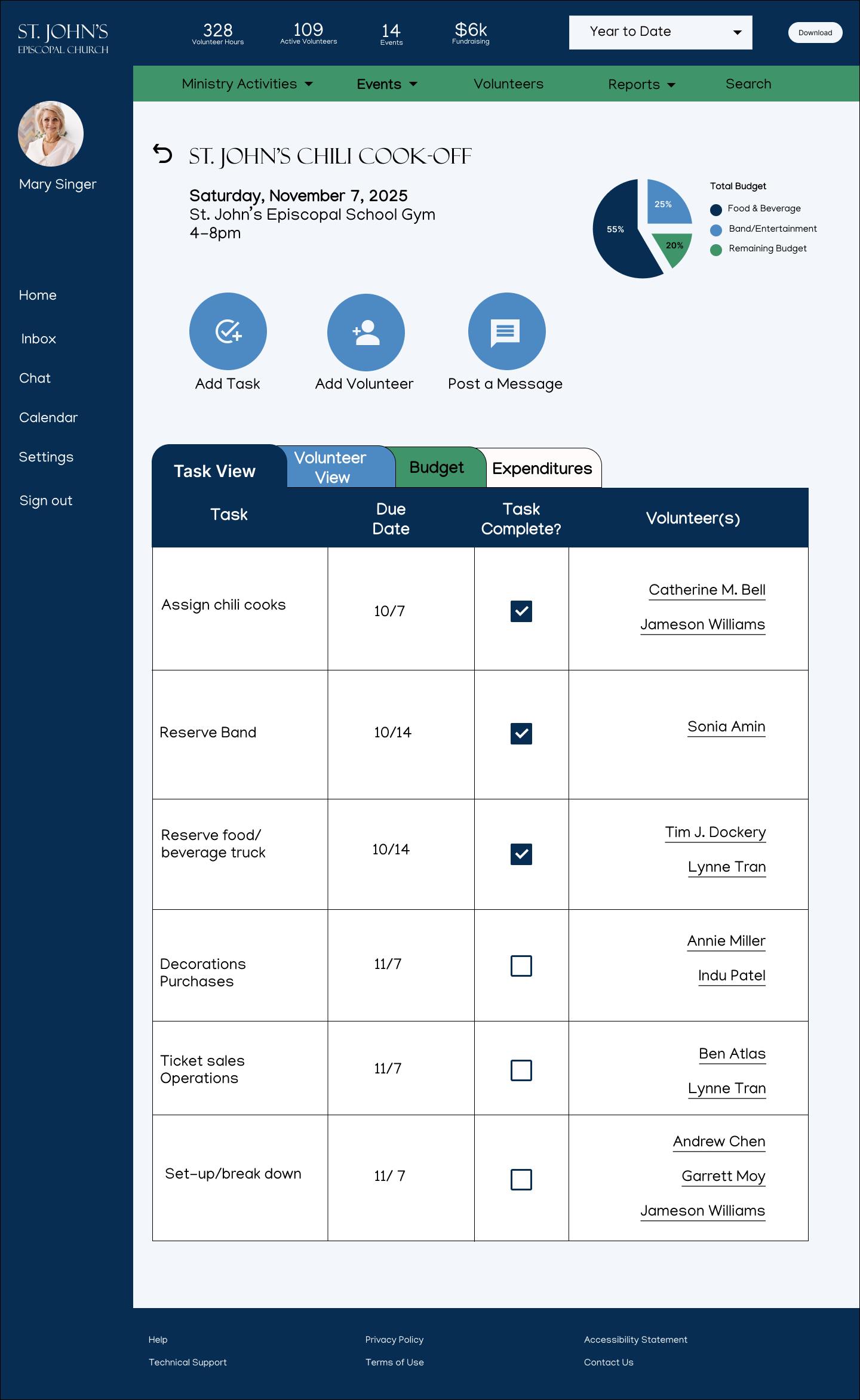
Task: Click the Reserve Band task name
Action: [x=208, y=733]
